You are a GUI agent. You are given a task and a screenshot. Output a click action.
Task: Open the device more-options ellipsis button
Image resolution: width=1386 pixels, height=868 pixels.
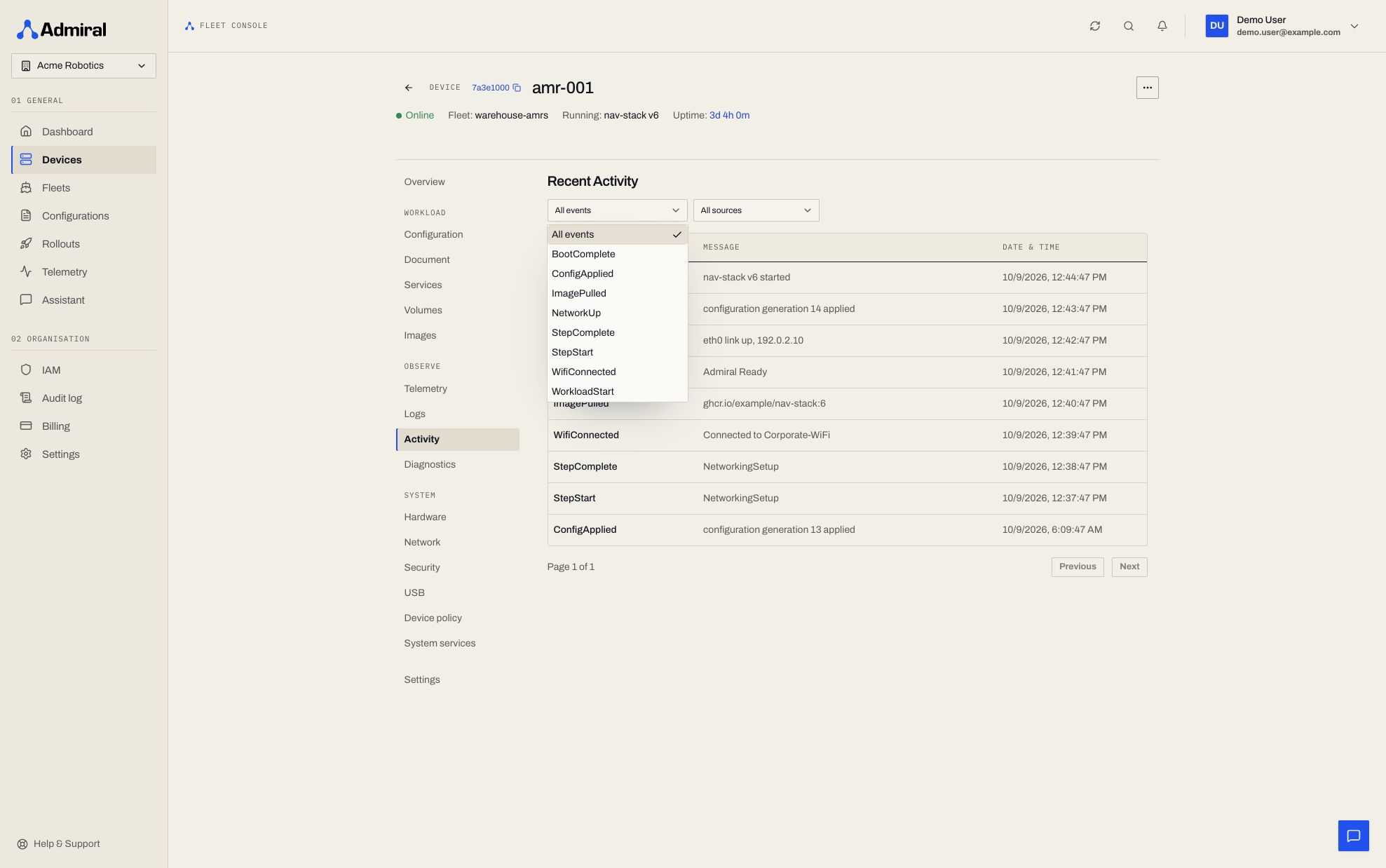coord(1147,88)
